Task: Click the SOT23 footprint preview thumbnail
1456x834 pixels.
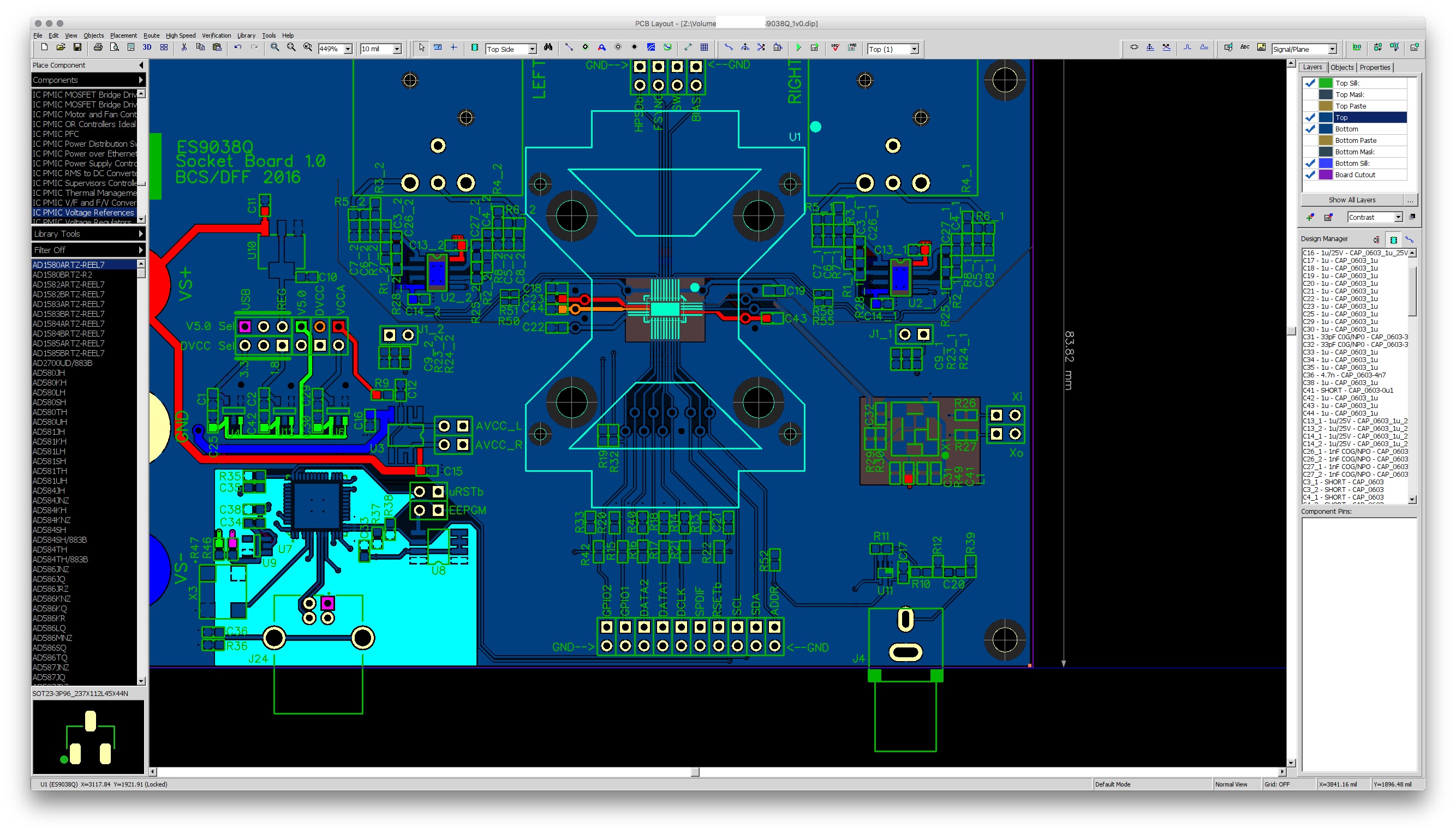Action: (88, 737)
